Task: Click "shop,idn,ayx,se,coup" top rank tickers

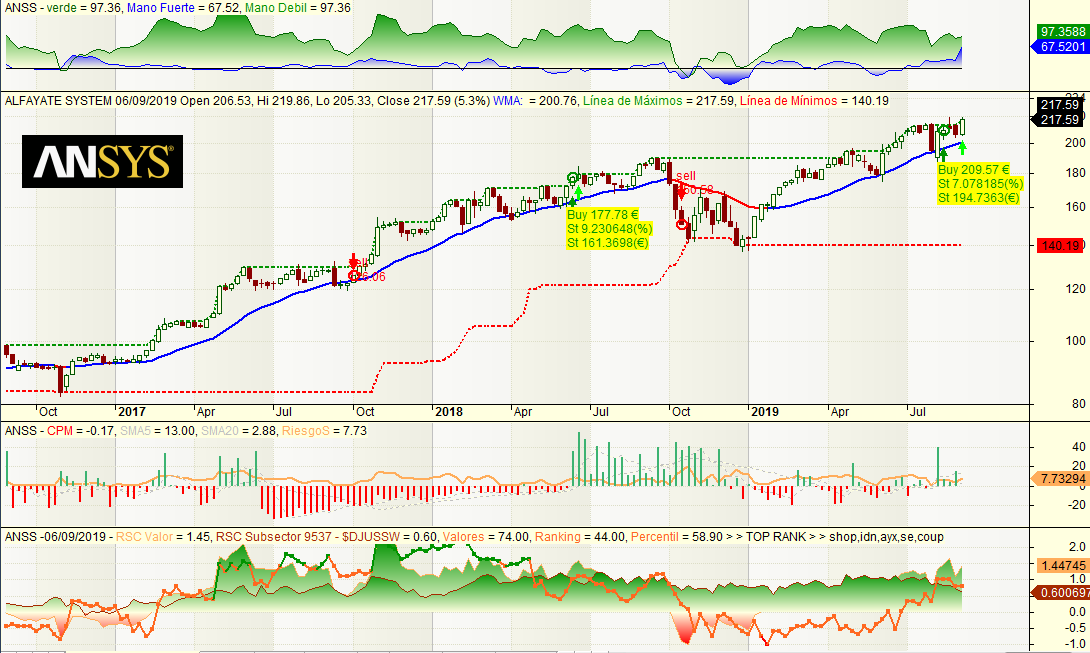Action: (884, 537)
